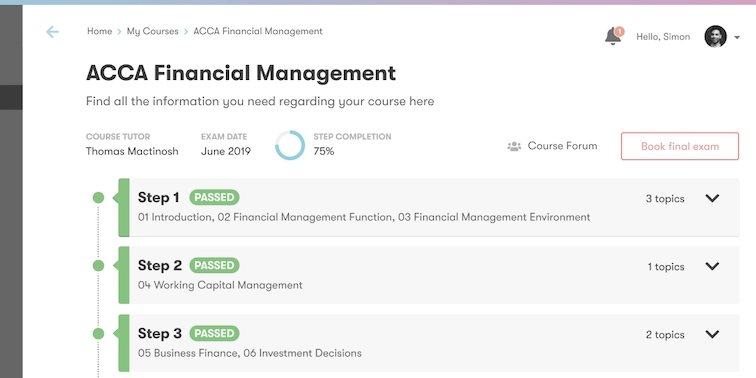Click the back arrow icon
The image size is (756, 378).
coord(52,32)
